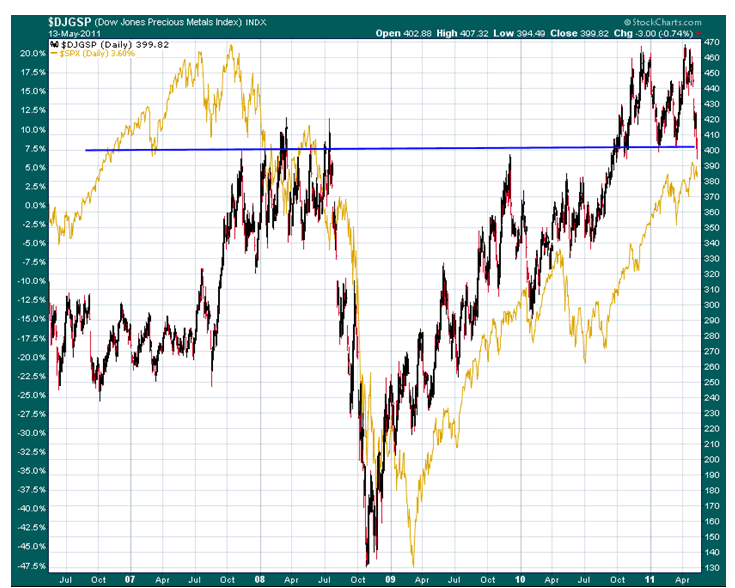Click the year '08' on the time axis
This screenshot has height=588, width=735.
pyautogui.click(x=260, y=580)
